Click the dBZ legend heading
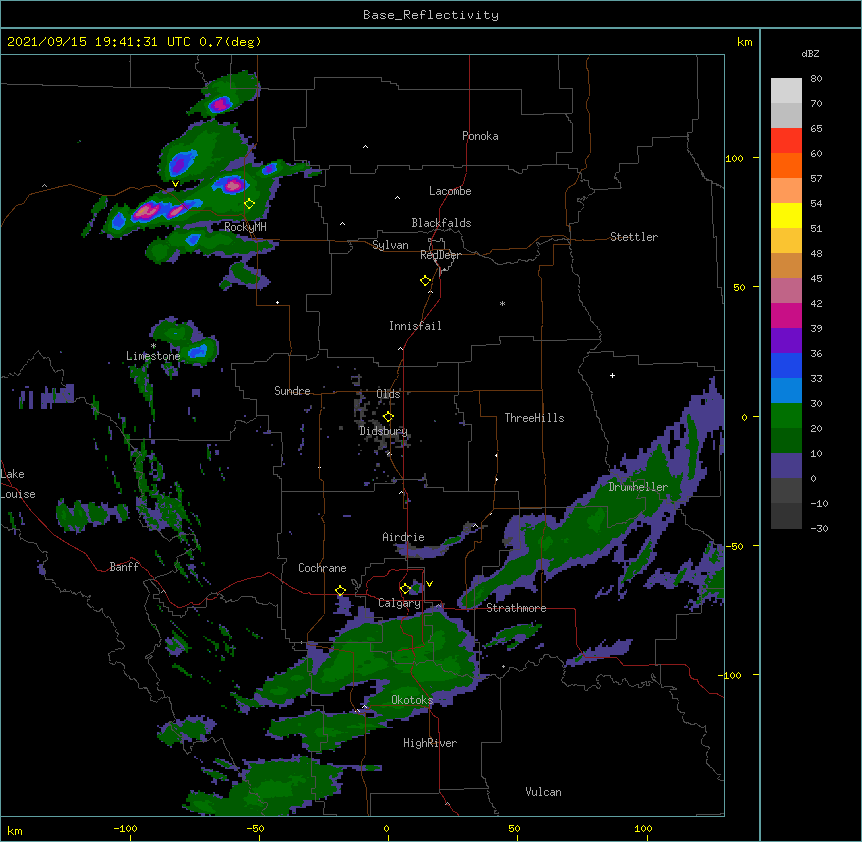The width and height of the screenshot is (862, 842). click(x=810, y=53)
